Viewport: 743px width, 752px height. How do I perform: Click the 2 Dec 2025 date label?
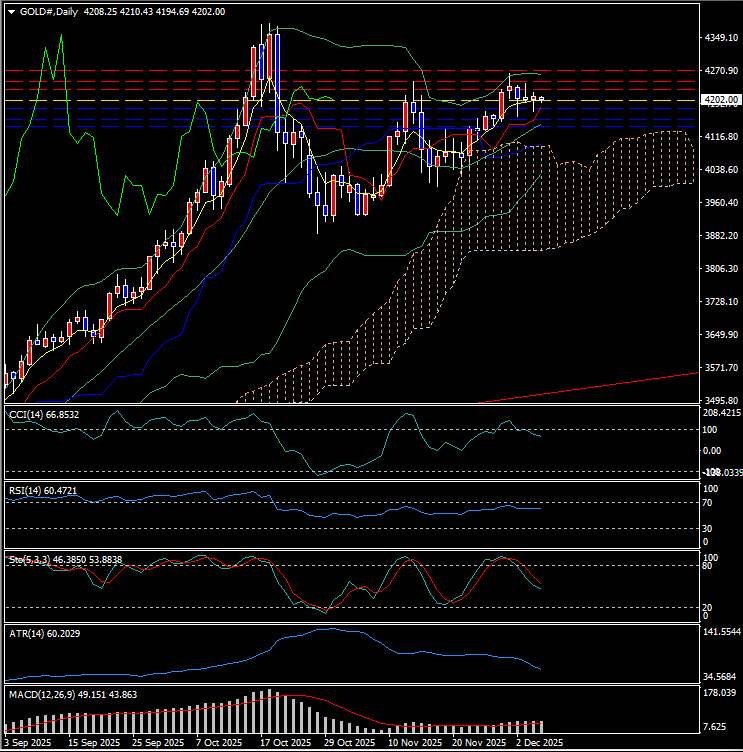(x=541, y=743)
